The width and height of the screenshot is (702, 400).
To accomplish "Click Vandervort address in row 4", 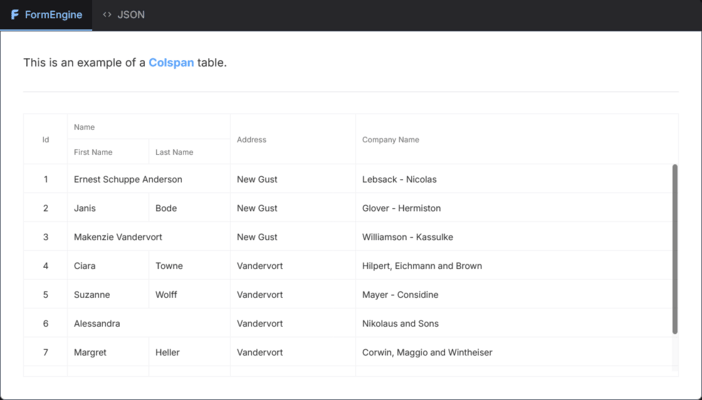I will pos(293,266).
